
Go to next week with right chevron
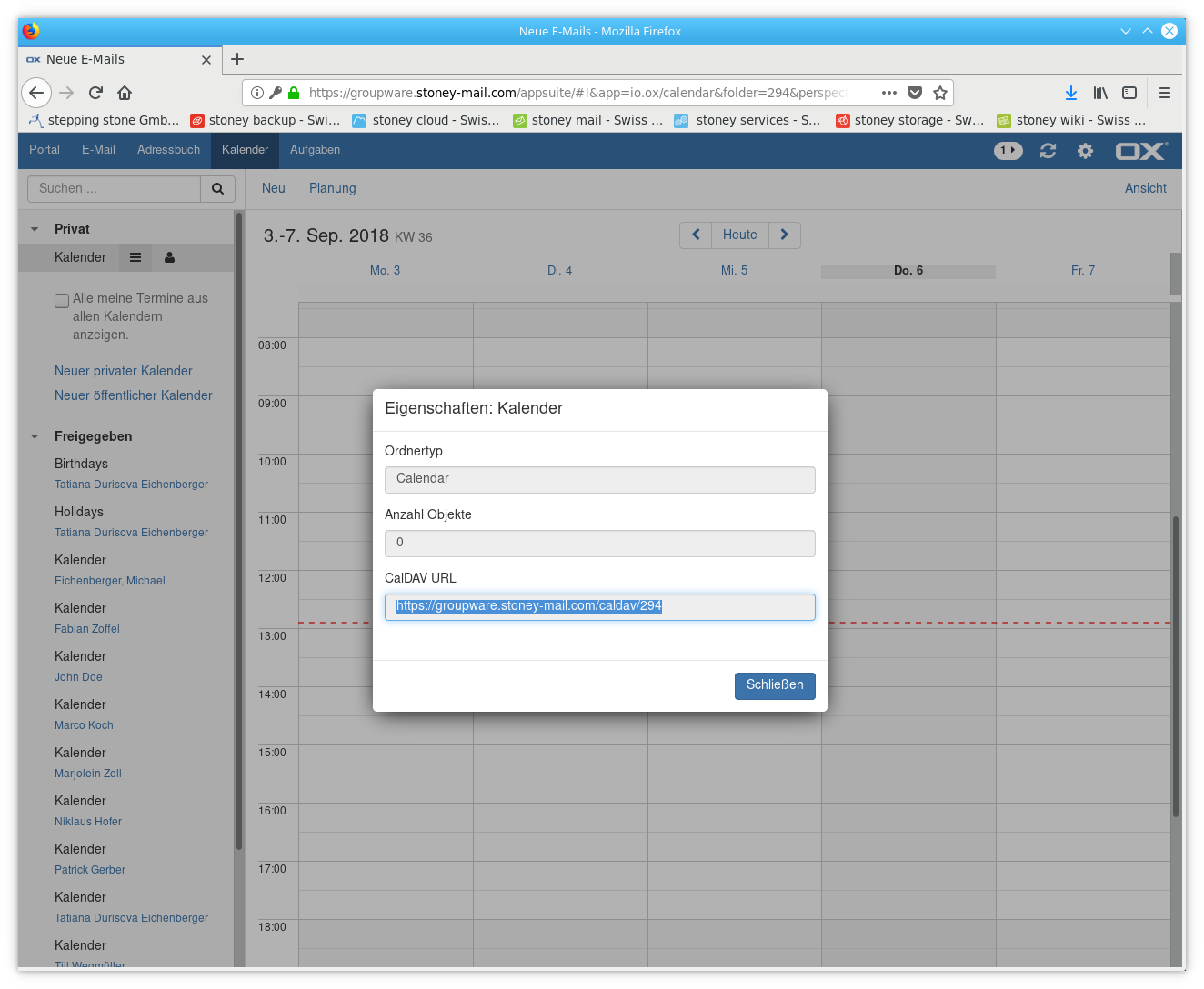(784, 235)
